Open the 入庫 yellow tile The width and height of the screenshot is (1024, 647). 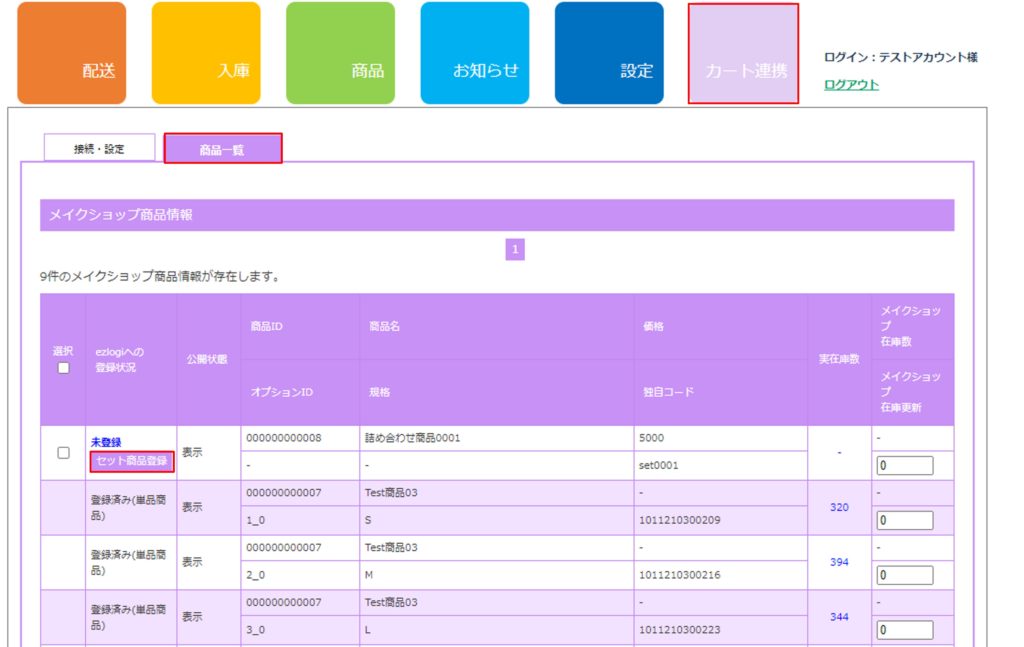pyautogui.click(x=206, y=53)
